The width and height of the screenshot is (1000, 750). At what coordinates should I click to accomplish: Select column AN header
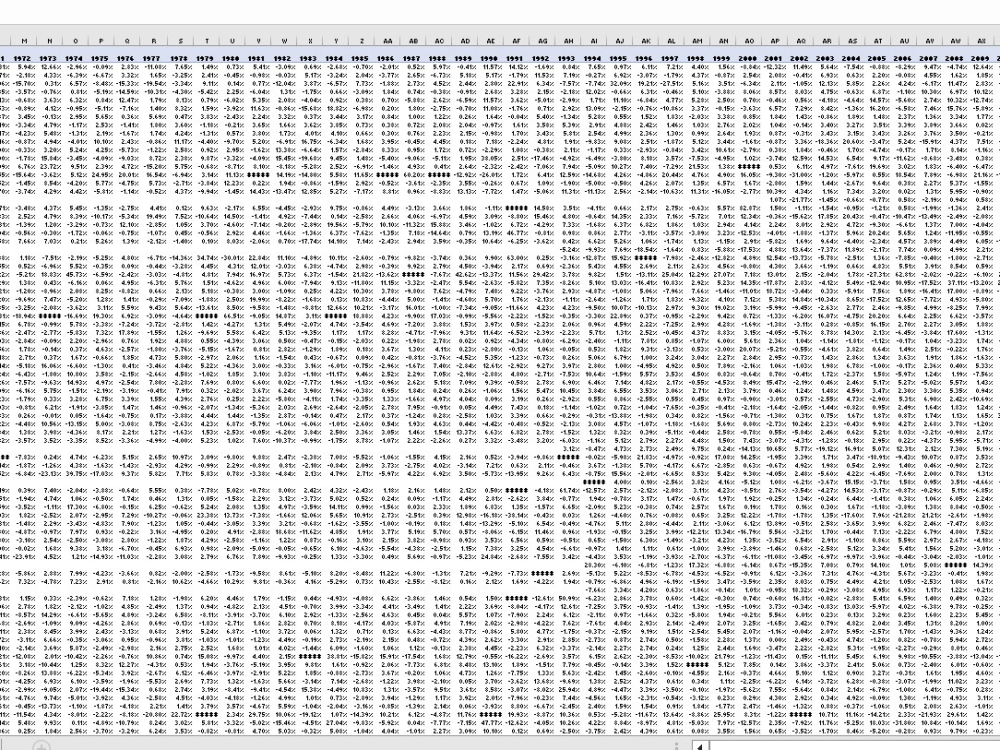[x=723, y=41]
